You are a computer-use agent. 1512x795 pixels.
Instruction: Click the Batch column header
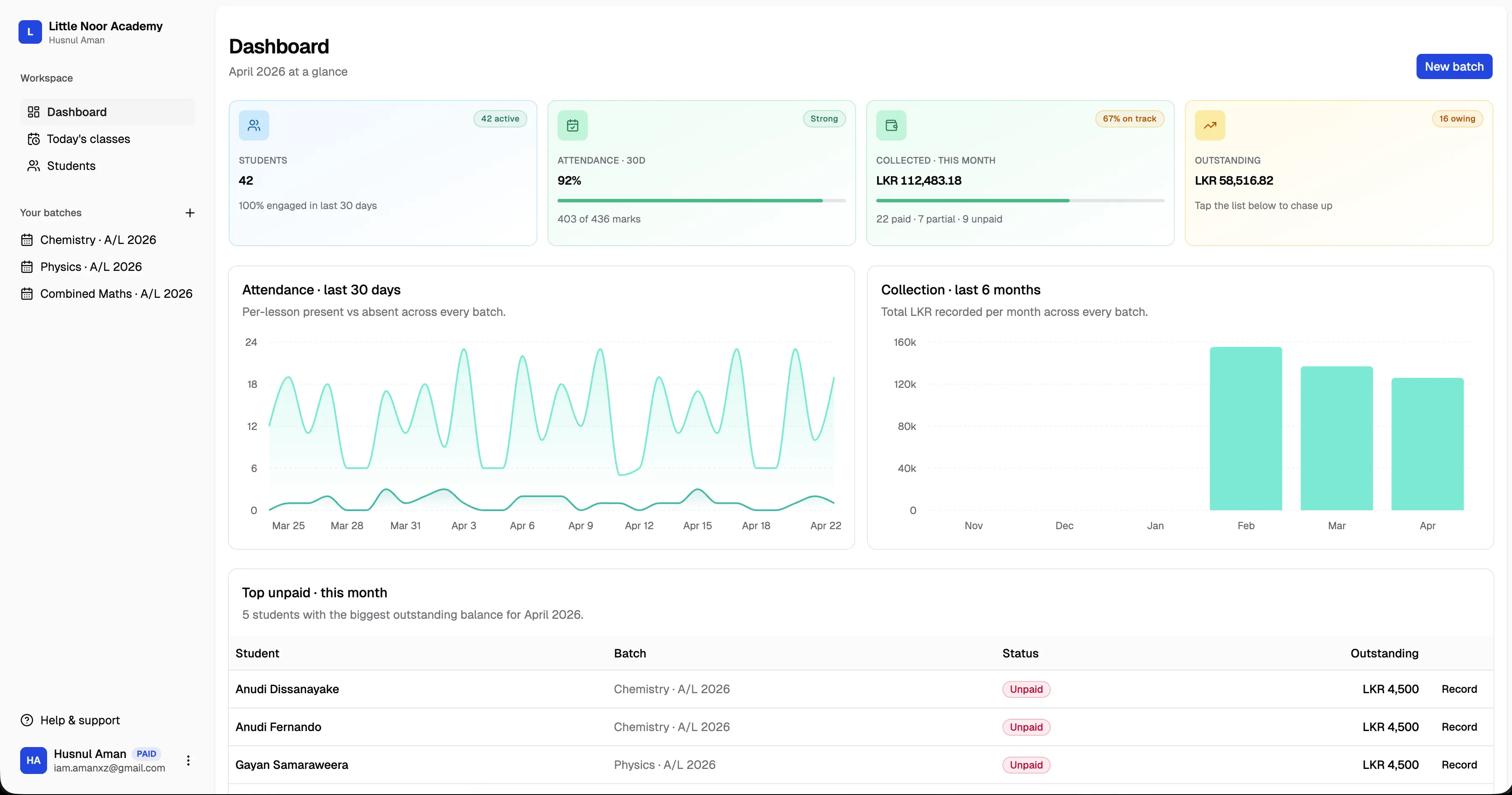(630, 654)
